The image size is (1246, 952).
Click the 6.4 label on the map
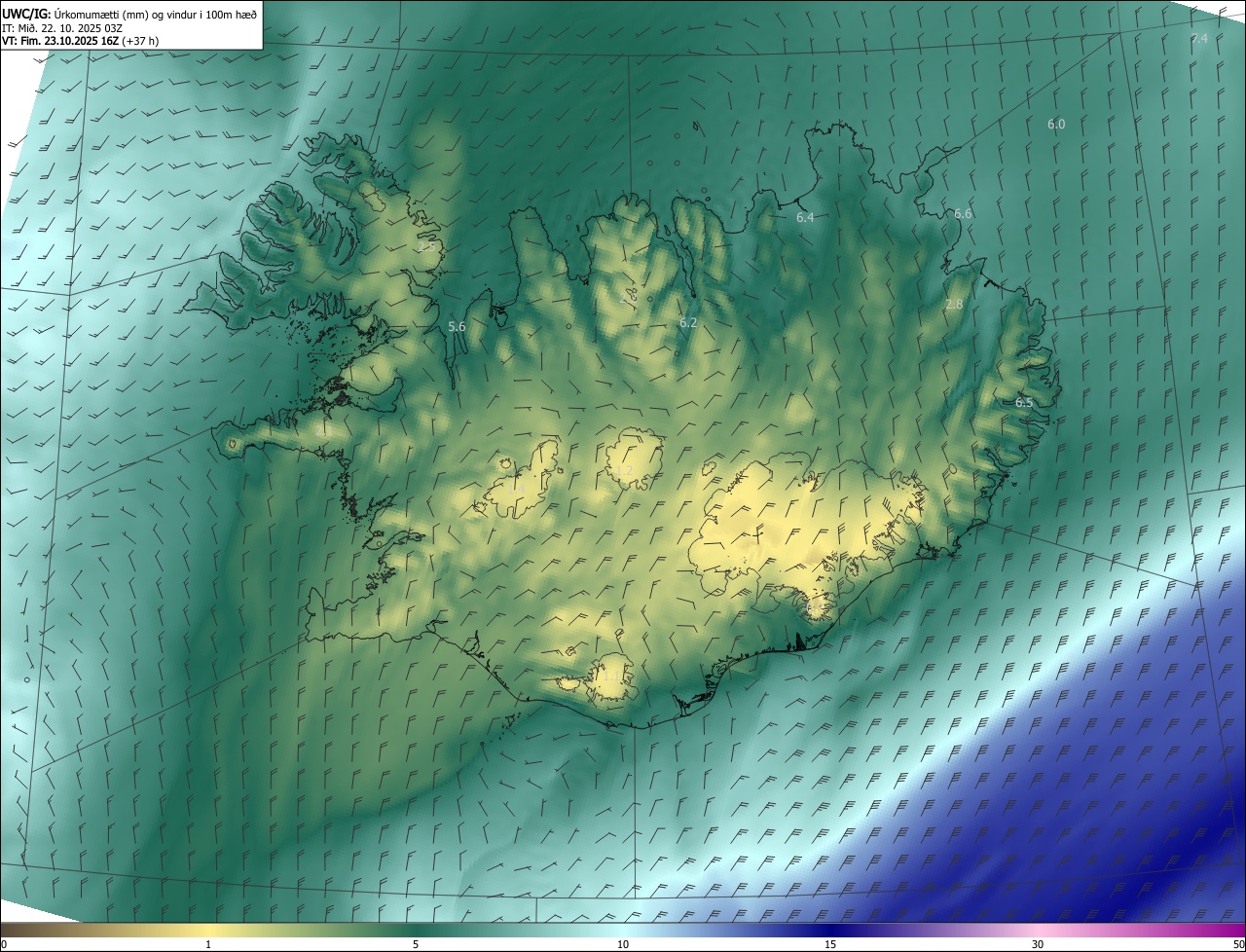pyautogui.click(x=805, y=218)
